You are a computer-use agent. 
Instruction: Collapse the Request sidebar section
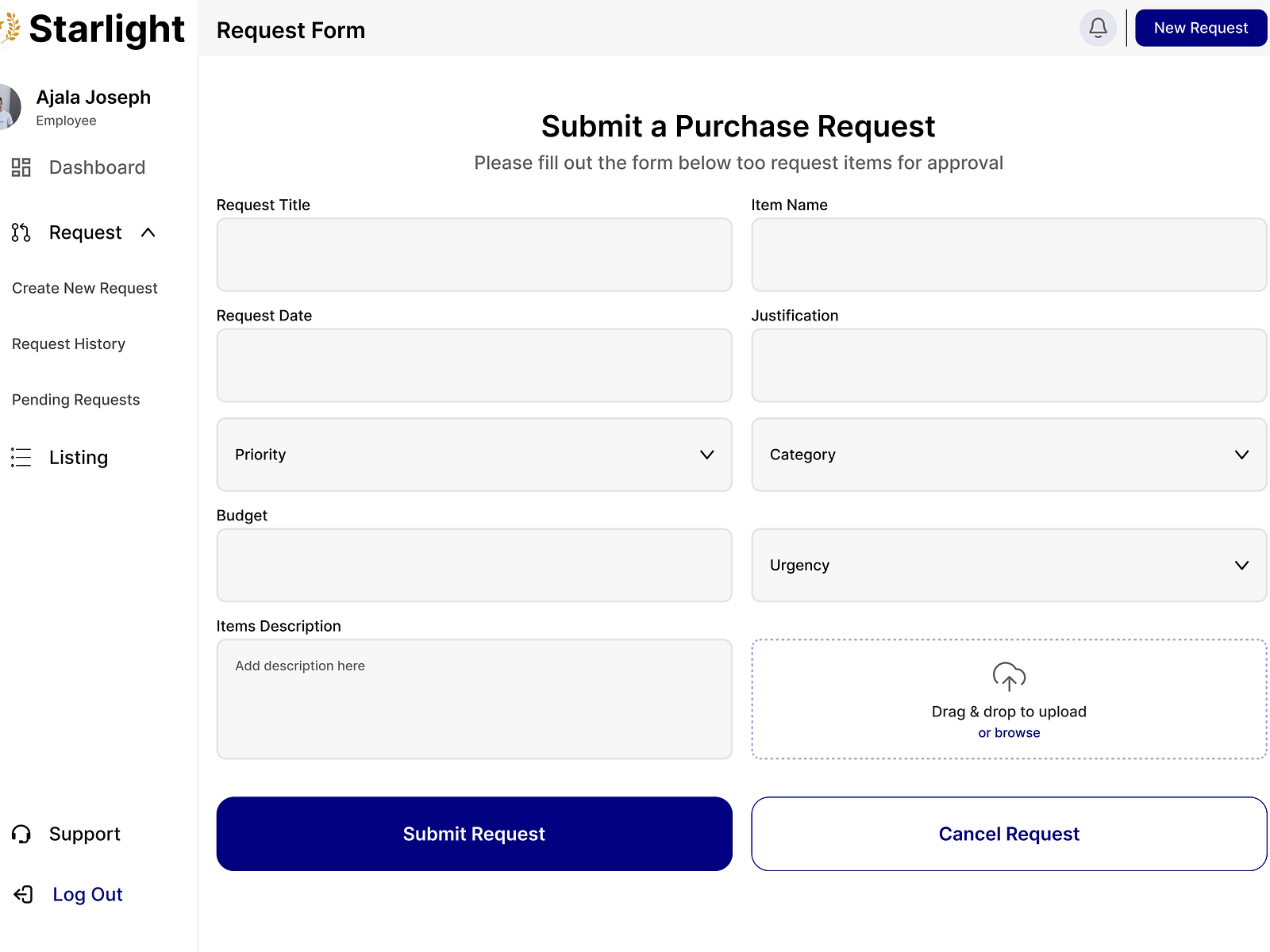148,232
